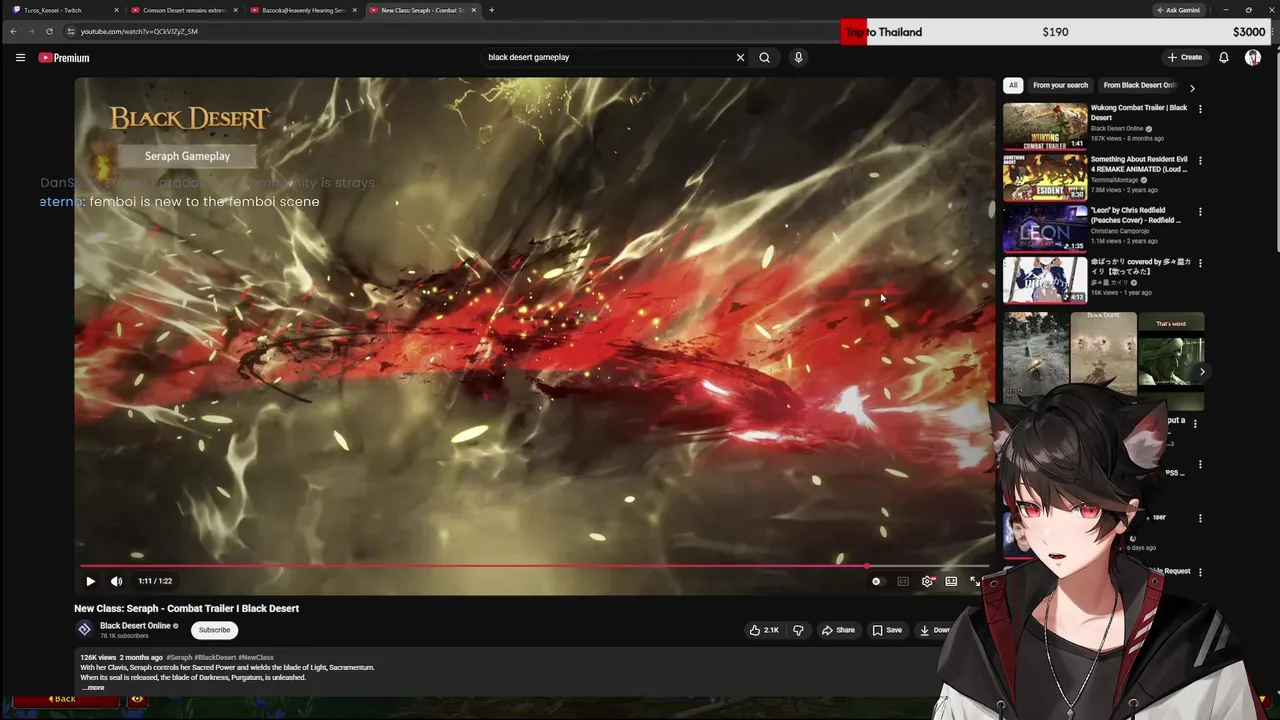Enter fullscreen mode in the player
The width and height of the screenshot is (1280, 720).
975,581
